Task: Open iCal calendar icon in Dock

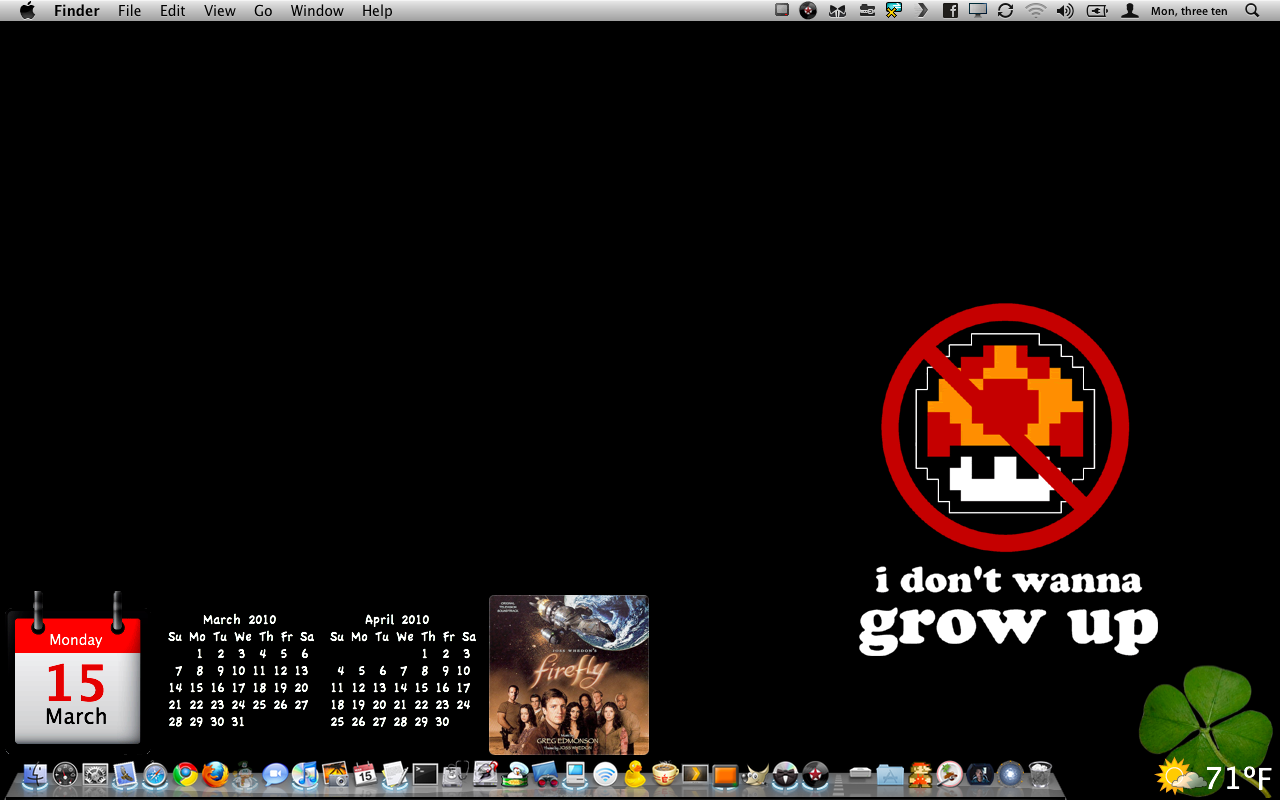Action: [x=365, y=774]
